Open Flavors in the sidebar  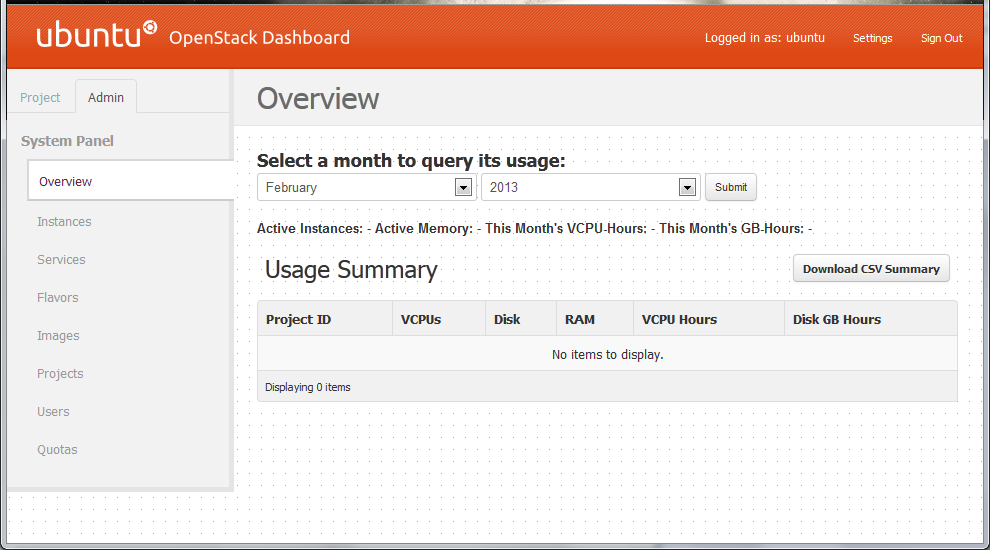(58, 297)
